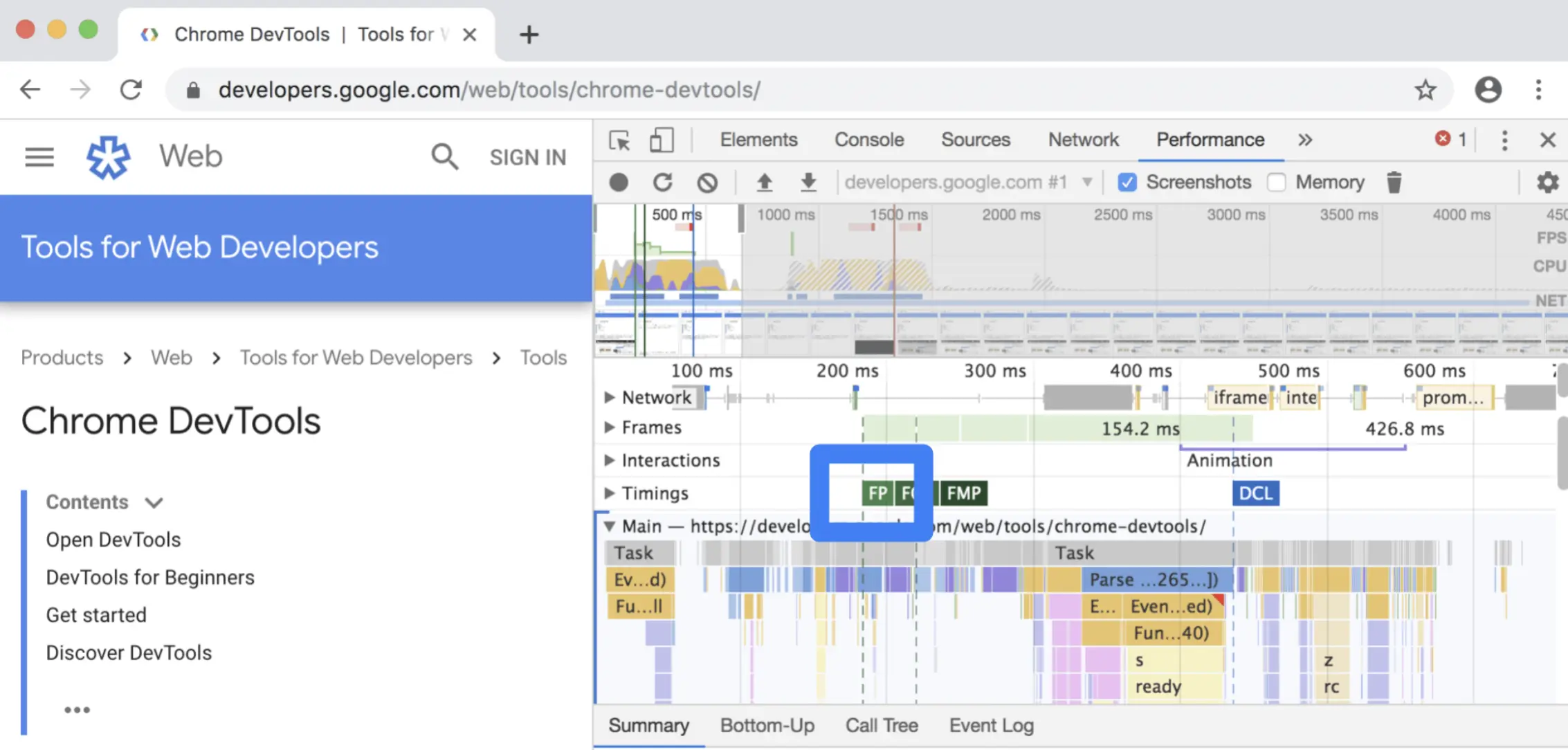
Task: Enable the Memory checkbox
Action: click(x=1276, y=183)
